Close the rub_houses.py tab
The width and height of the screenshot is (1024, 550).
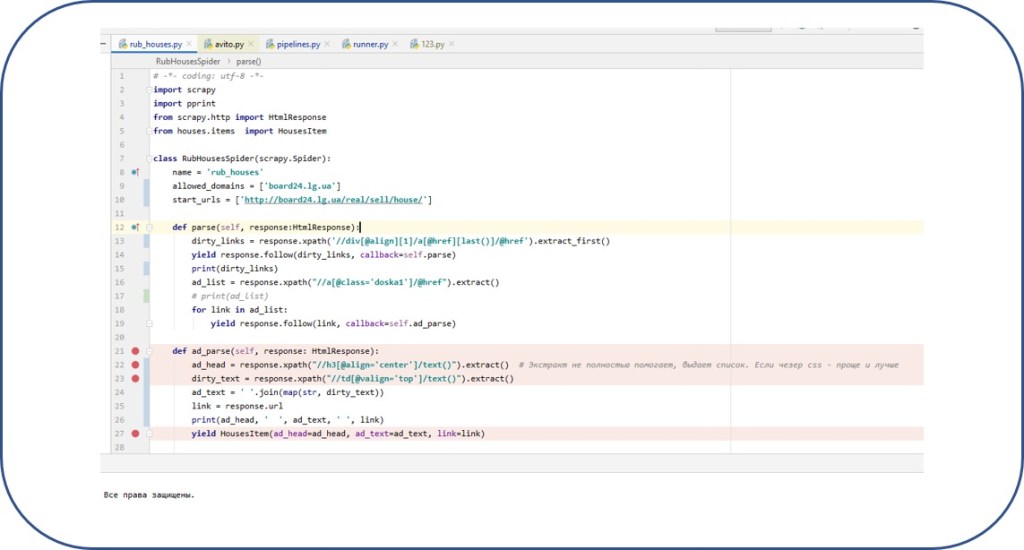(189, 44)
